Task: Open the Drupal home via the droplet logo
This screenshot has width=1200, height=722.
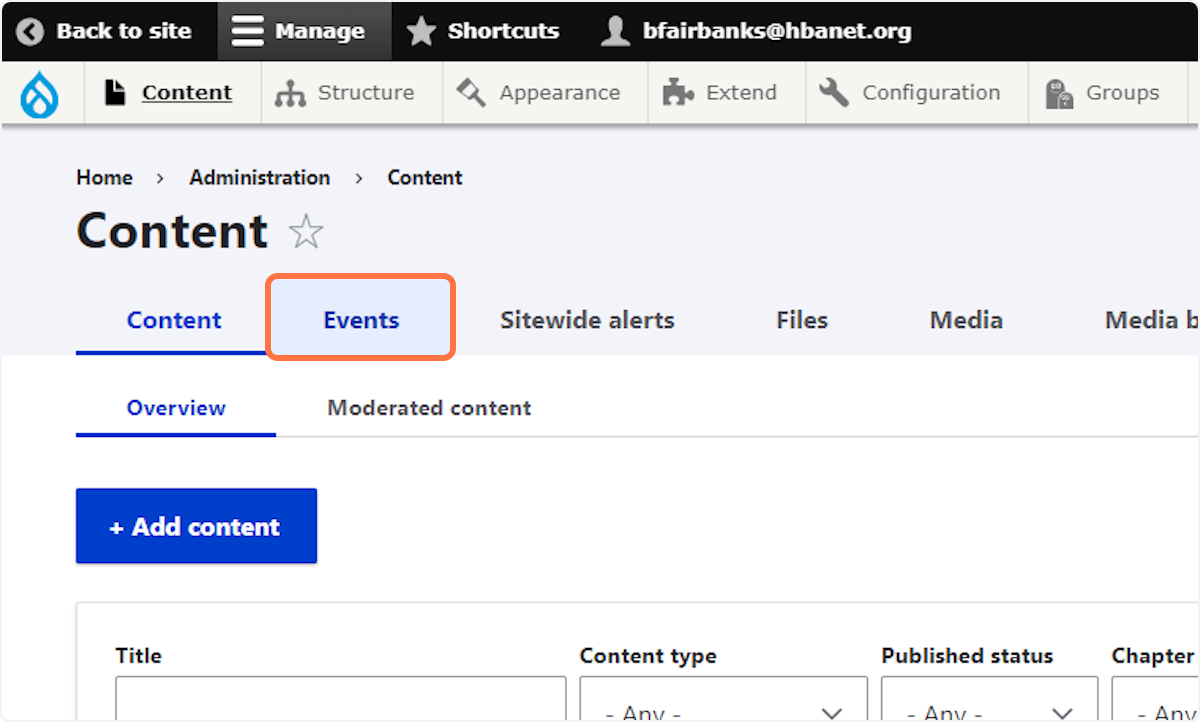Action: [x=40, y=92]
